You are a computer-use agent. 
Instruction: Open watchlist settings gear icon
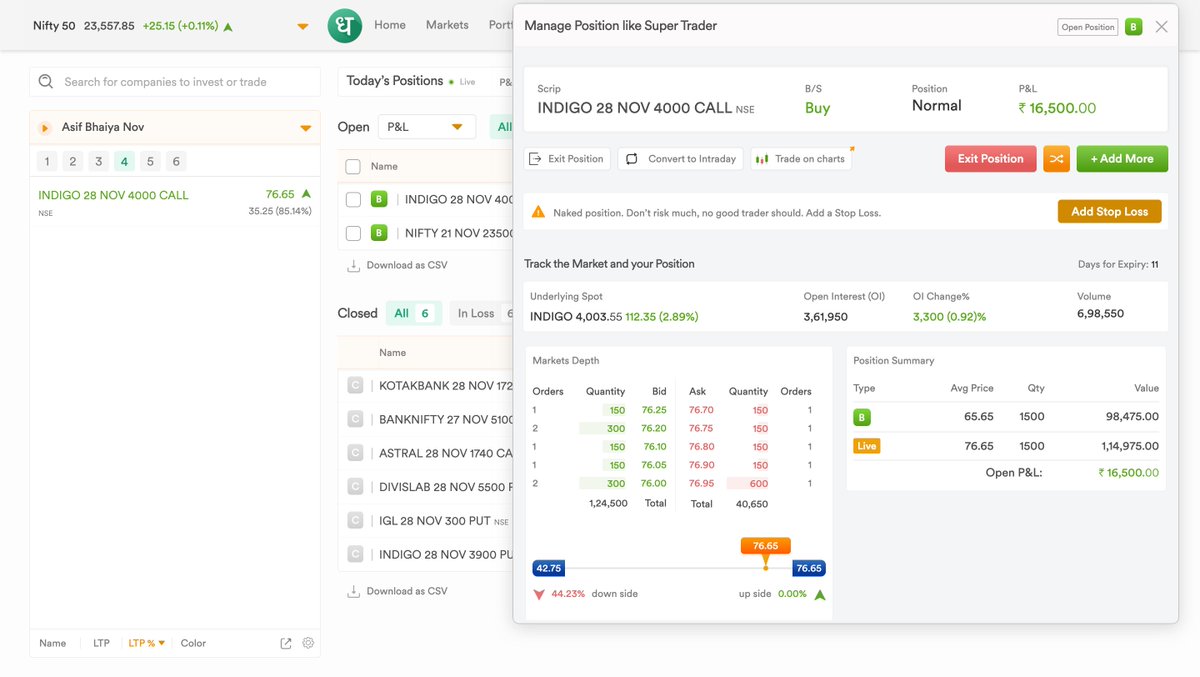point(308,643)
